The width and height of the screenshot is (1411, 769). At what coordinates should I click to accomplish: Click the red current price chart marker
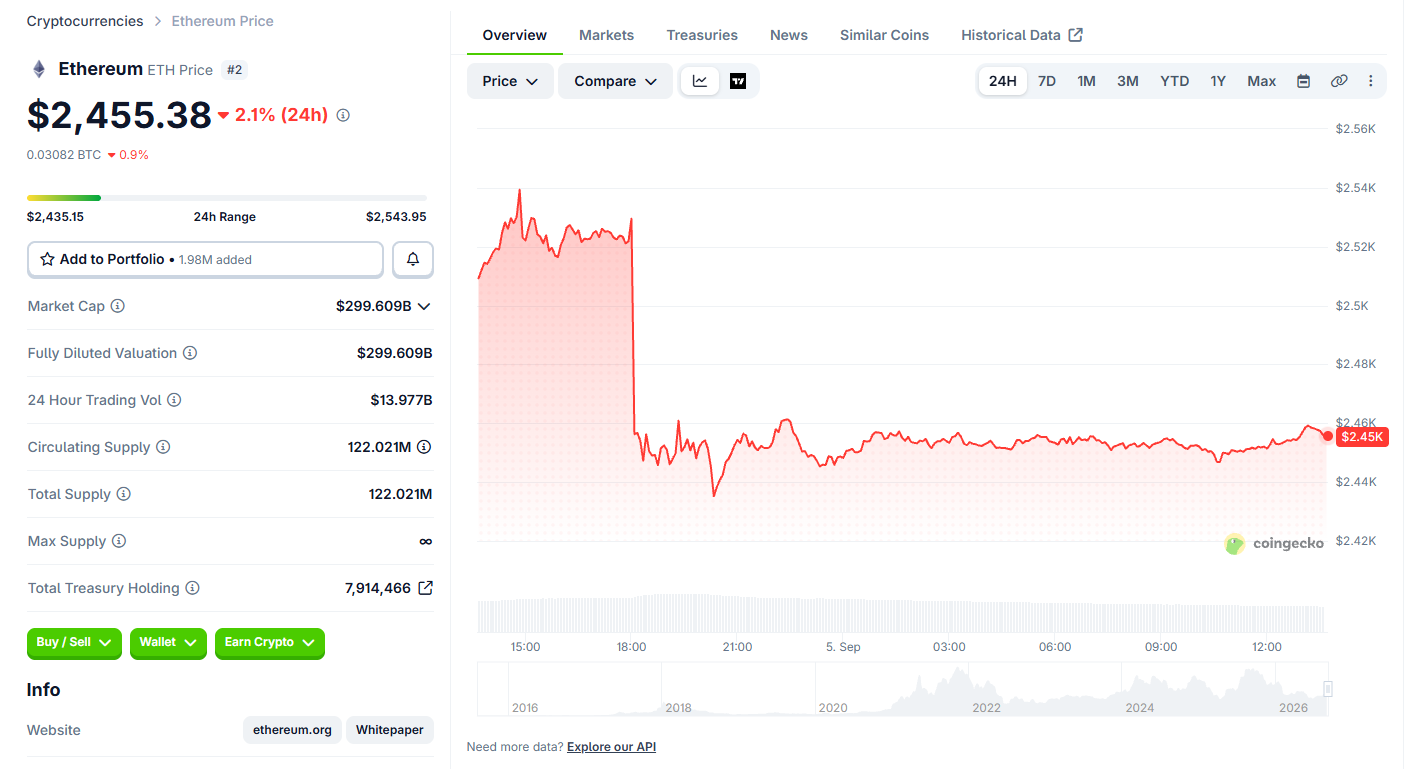click(x=1328, y=435)
